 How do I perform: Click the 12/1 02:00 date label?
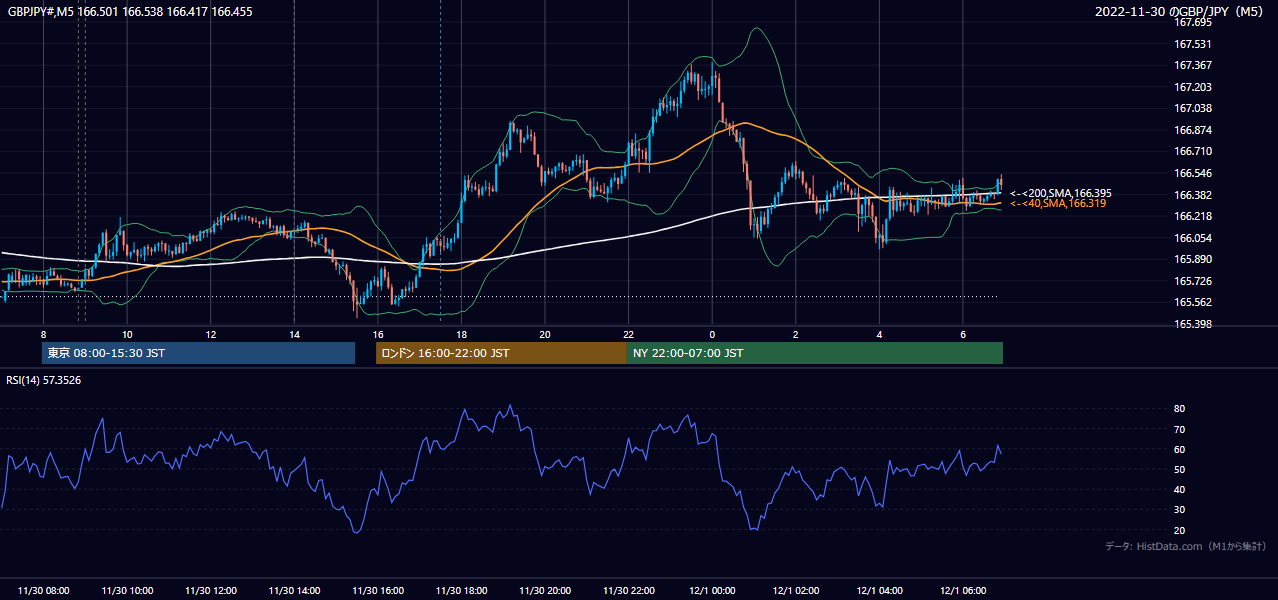796,591
